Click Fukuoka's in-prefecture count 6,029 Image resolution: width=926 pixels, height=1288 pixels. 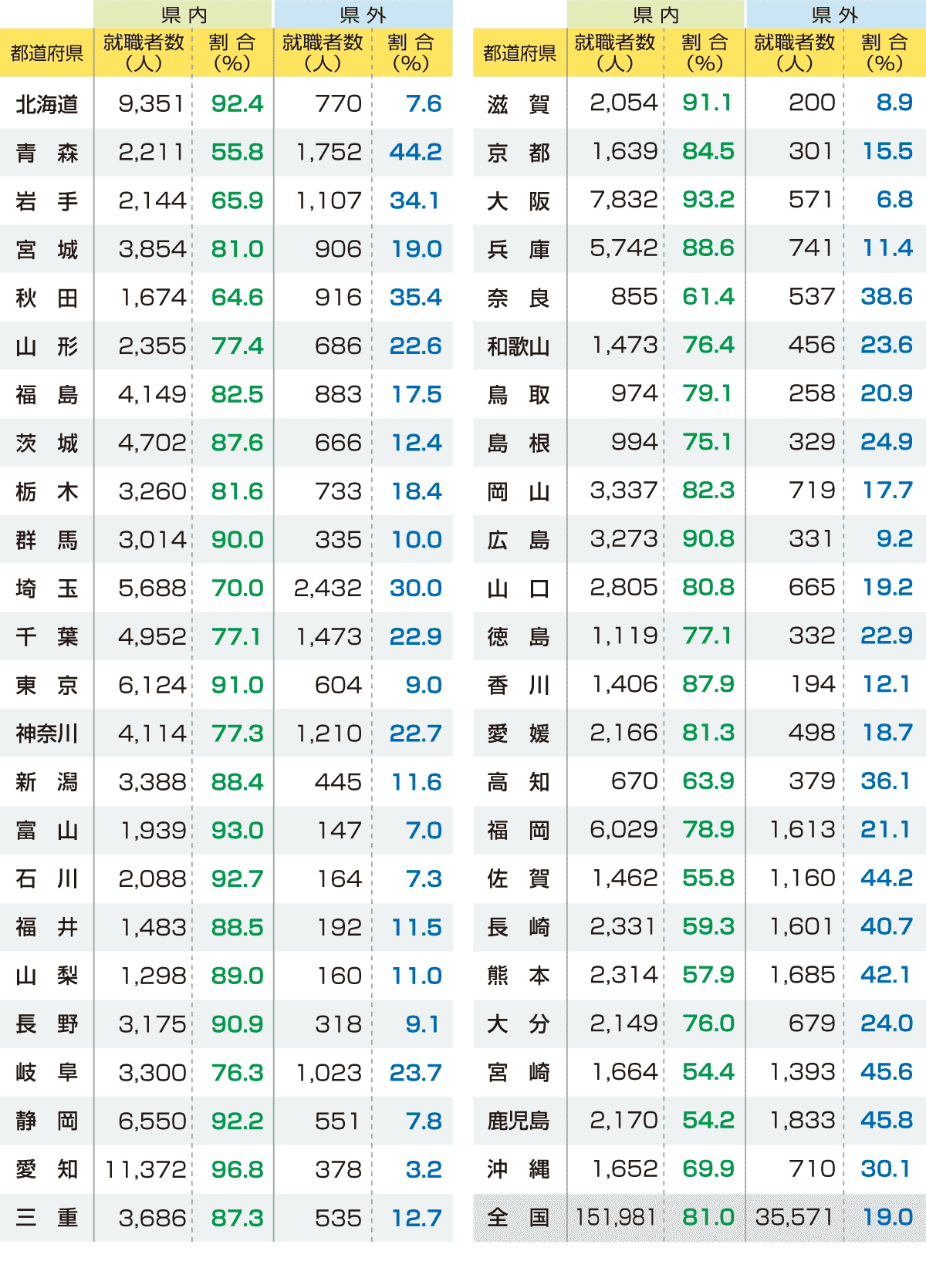tap(624, 830)
